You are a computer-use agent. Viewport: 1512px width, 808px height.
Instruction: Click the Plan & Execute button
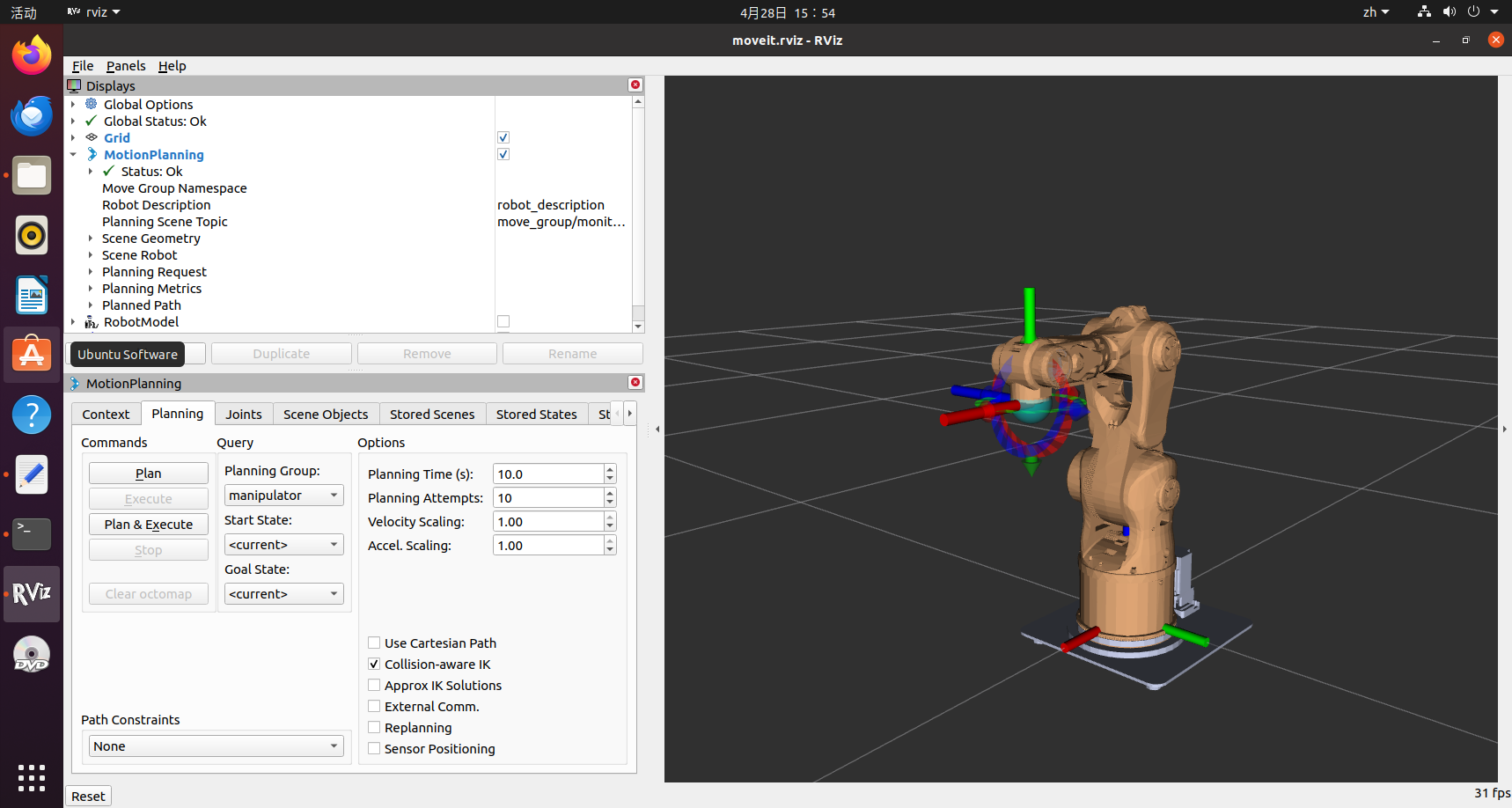(x=148, y=525)
